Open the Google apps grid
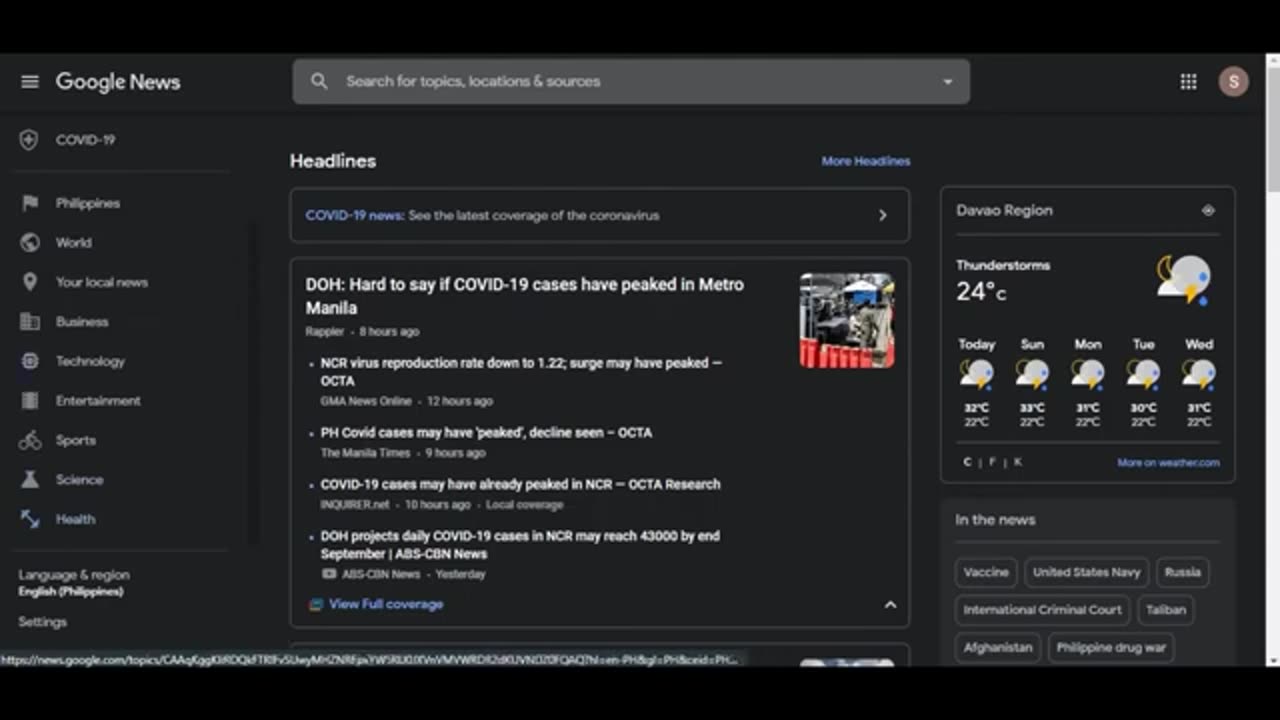This screenshot has height=720, width=1280. click(x=1188, y=82)
